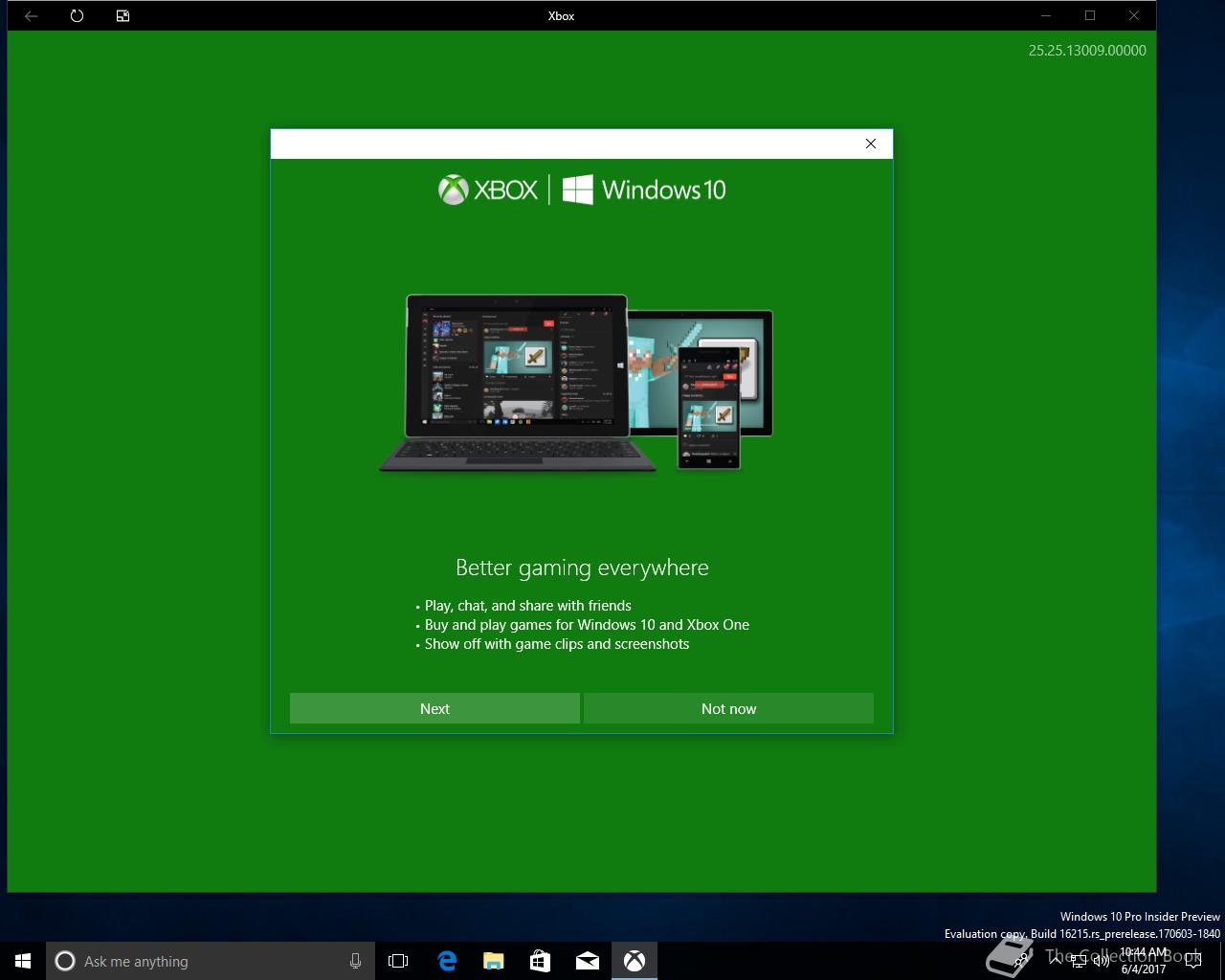The height and width of the screenshot is (980, 1225).
Task: Close the Xbox welcome dialog
Action: coord(871,144)
